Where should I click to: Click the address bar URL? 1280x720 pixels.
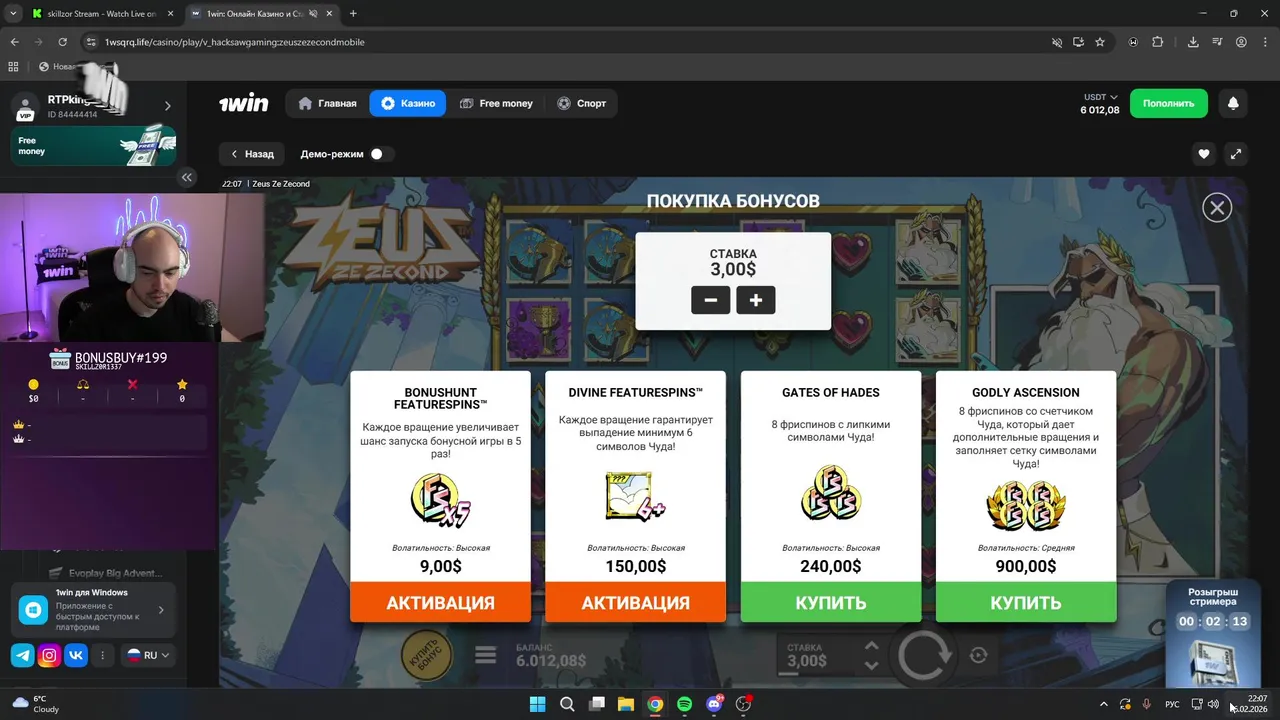tap(234, 42)
